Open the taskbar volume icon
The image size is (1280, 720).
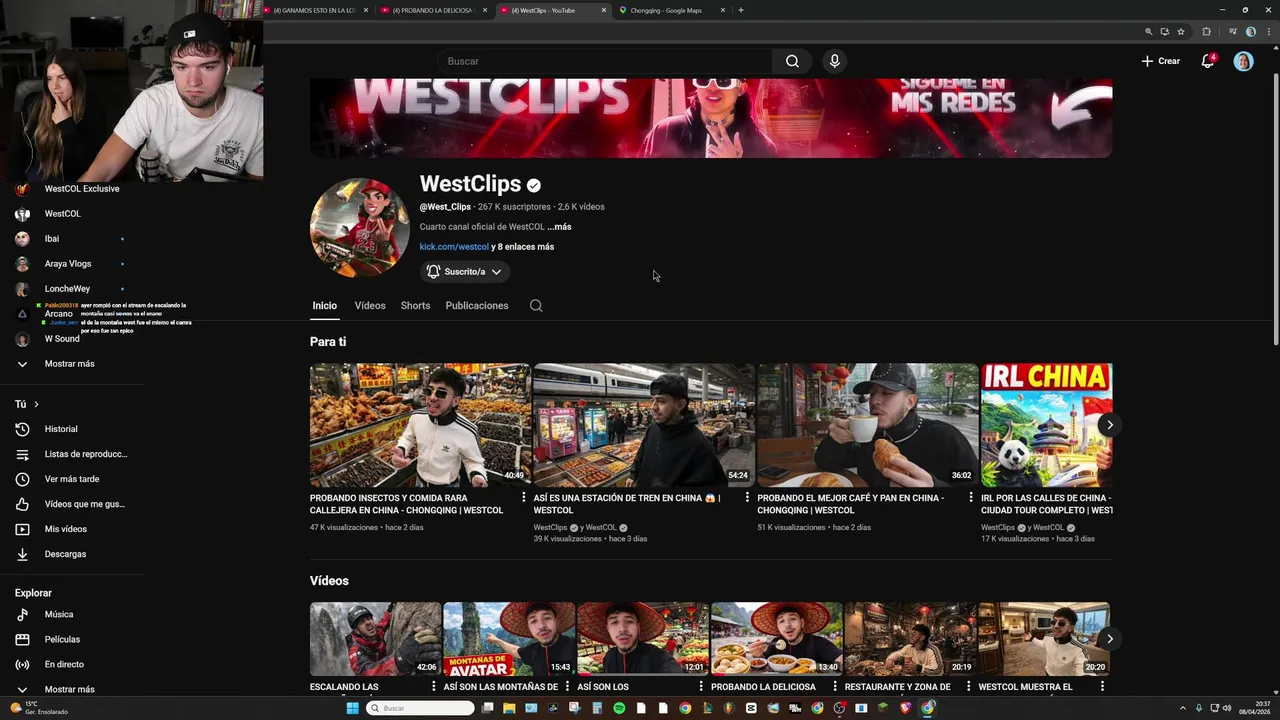1227,708
